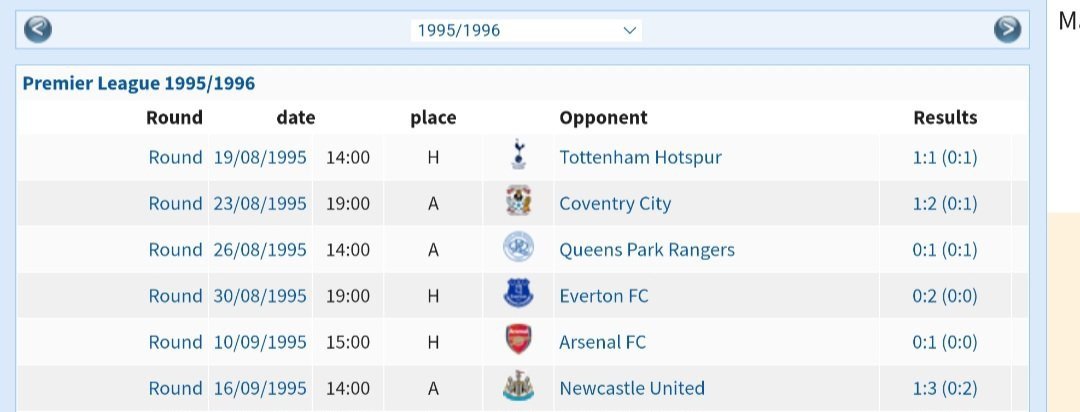The height and width of the screenshot is (412, 1080).
Task: Click the Tottenham Hotspur club crest
Action: pos(518,157)
